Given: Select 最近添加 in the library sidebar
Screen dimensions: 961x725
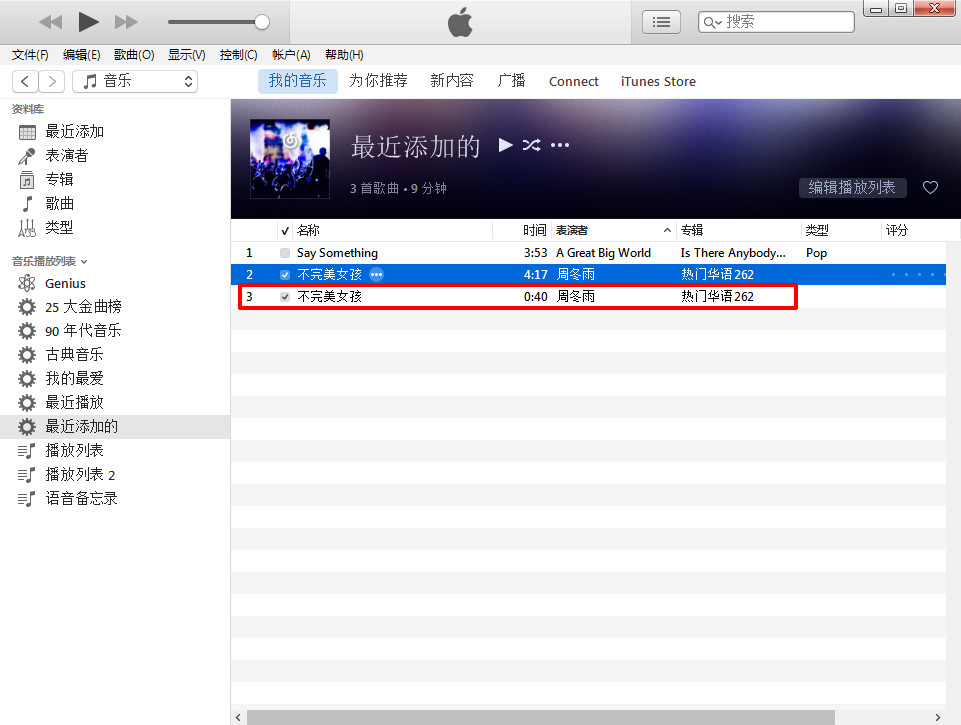Looking at the screenshot, I should point(74,132).
